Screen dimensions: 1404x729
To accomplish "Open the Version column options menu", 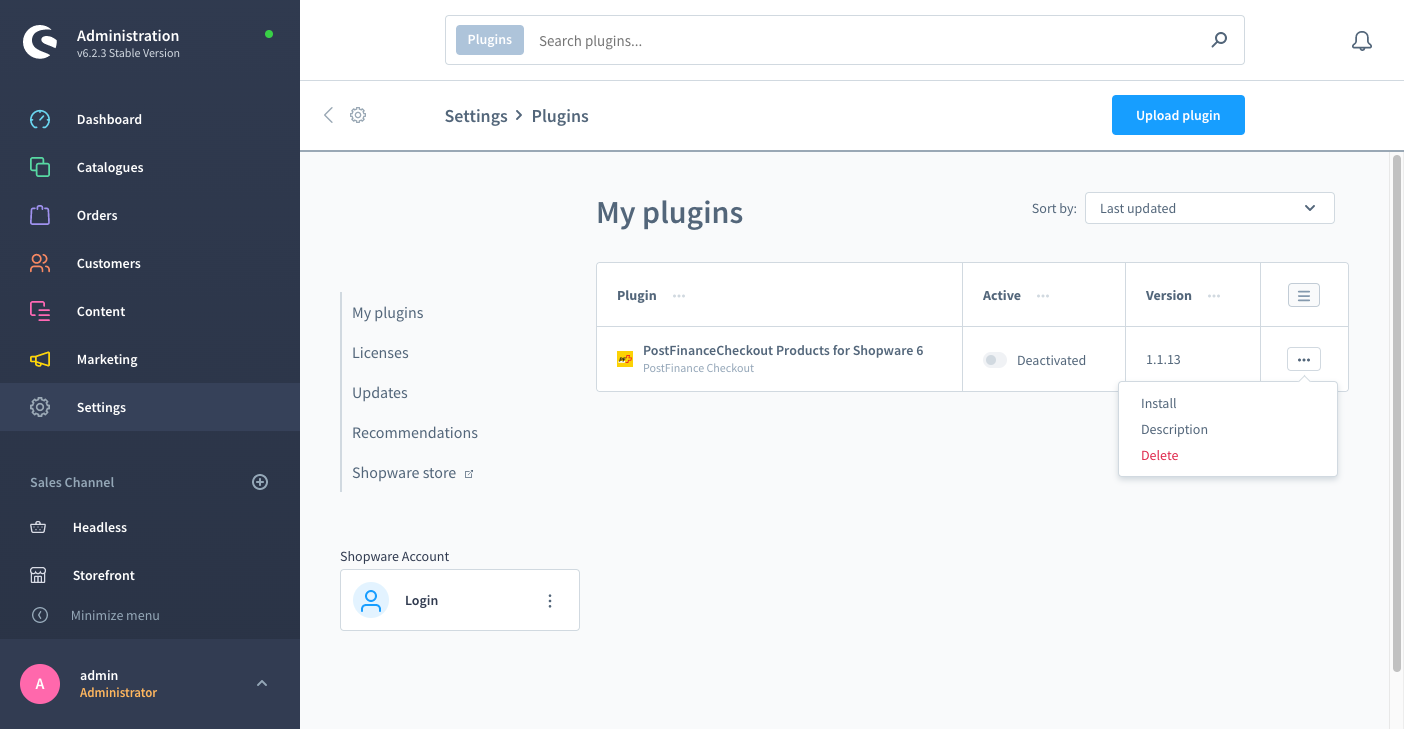I will 1214,296.
